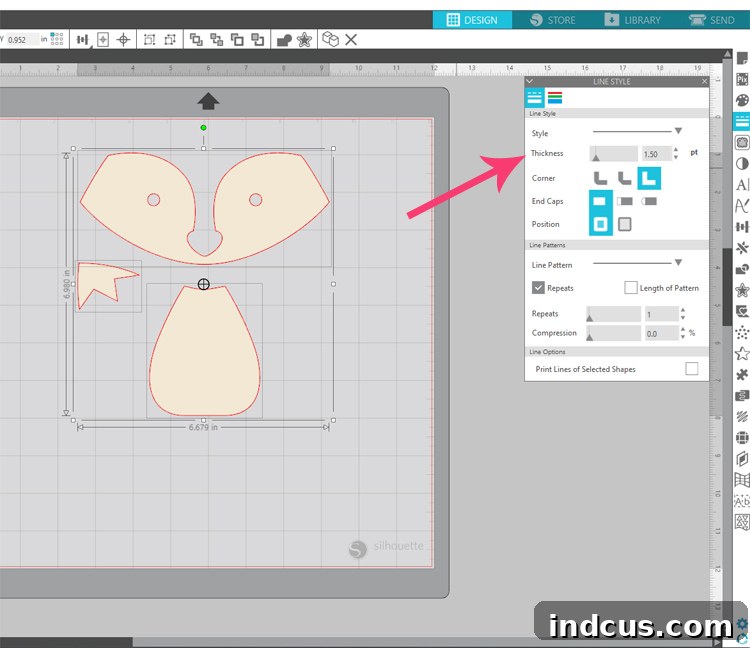Open the grid circle Warp icon
Viewport: 750px width, 648px height.
pos(742,438)
